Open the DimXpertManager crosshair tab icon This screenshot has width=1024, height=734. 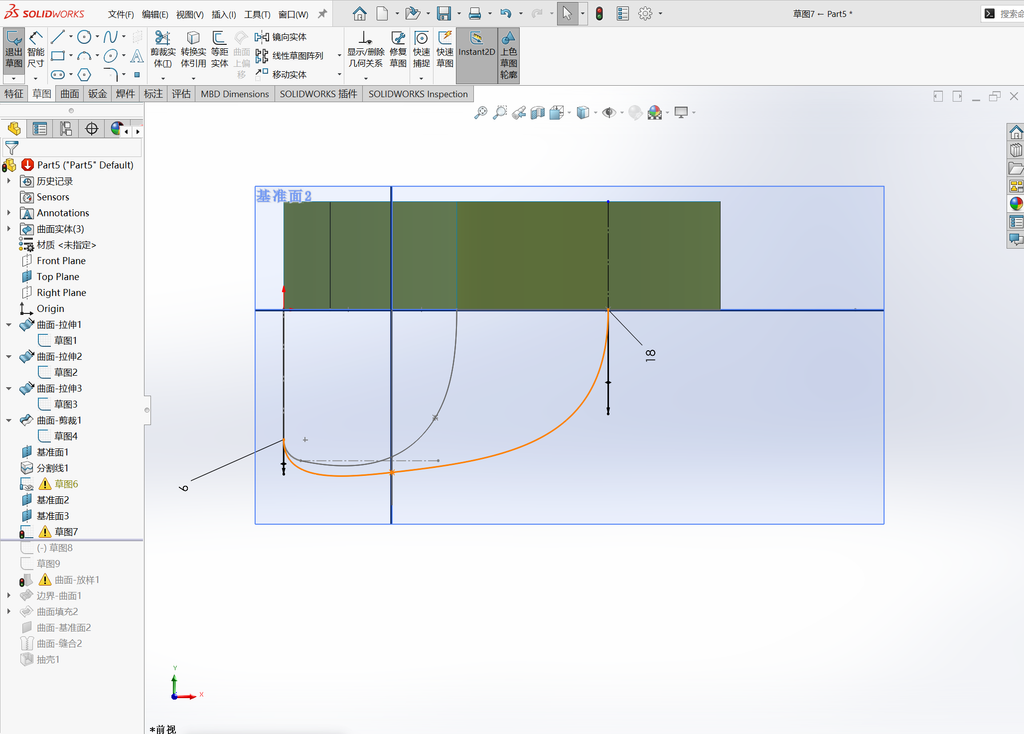(91, 129)
